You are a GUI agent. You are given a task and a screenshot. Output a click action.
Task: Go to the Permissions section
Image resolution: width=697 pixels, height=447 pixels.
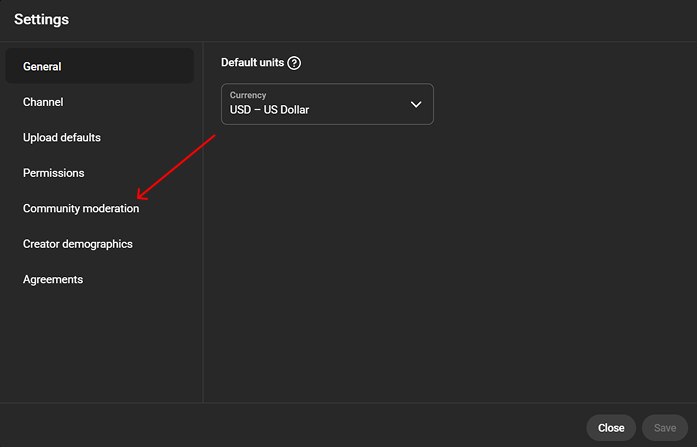point(100,173)
